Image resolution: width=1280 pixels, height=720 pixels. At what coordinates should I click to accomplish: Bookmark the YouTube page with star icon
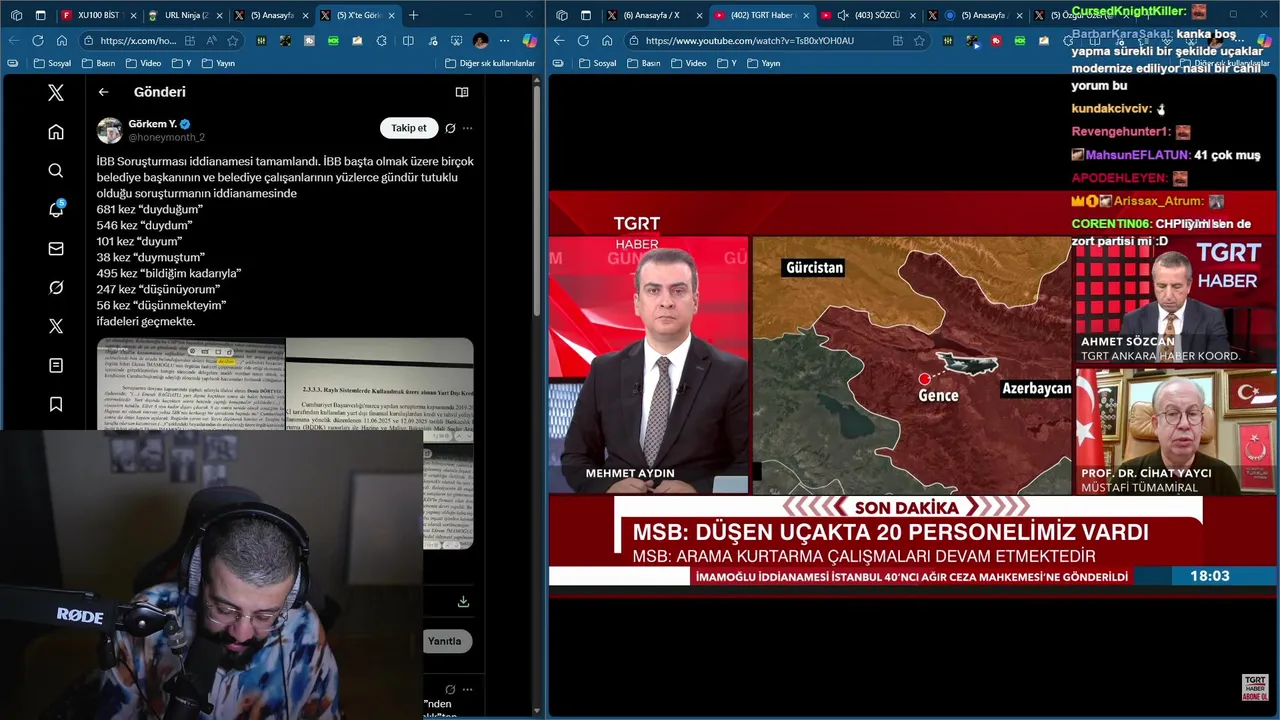[919, 41]
